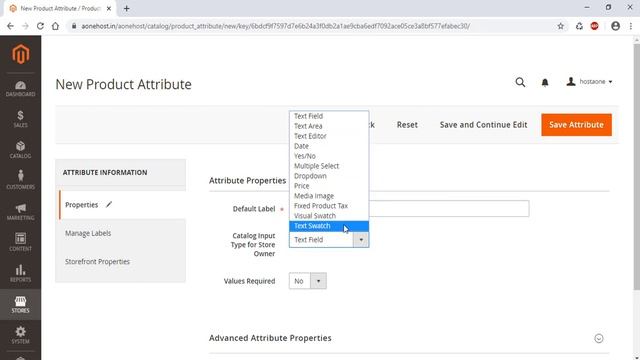The height and width of the screenshot is (360, 640).
Task: Open the Stores sidebar menu
Action: [x=20, y=304]
